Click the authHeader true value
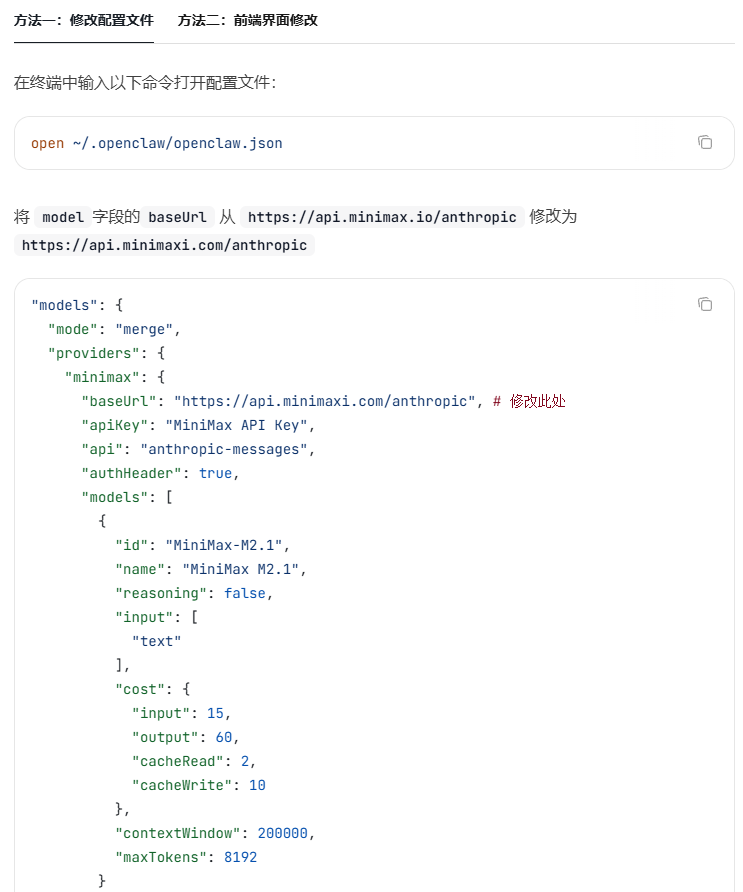This screenshot has width=743, height=892. (215, 473)
